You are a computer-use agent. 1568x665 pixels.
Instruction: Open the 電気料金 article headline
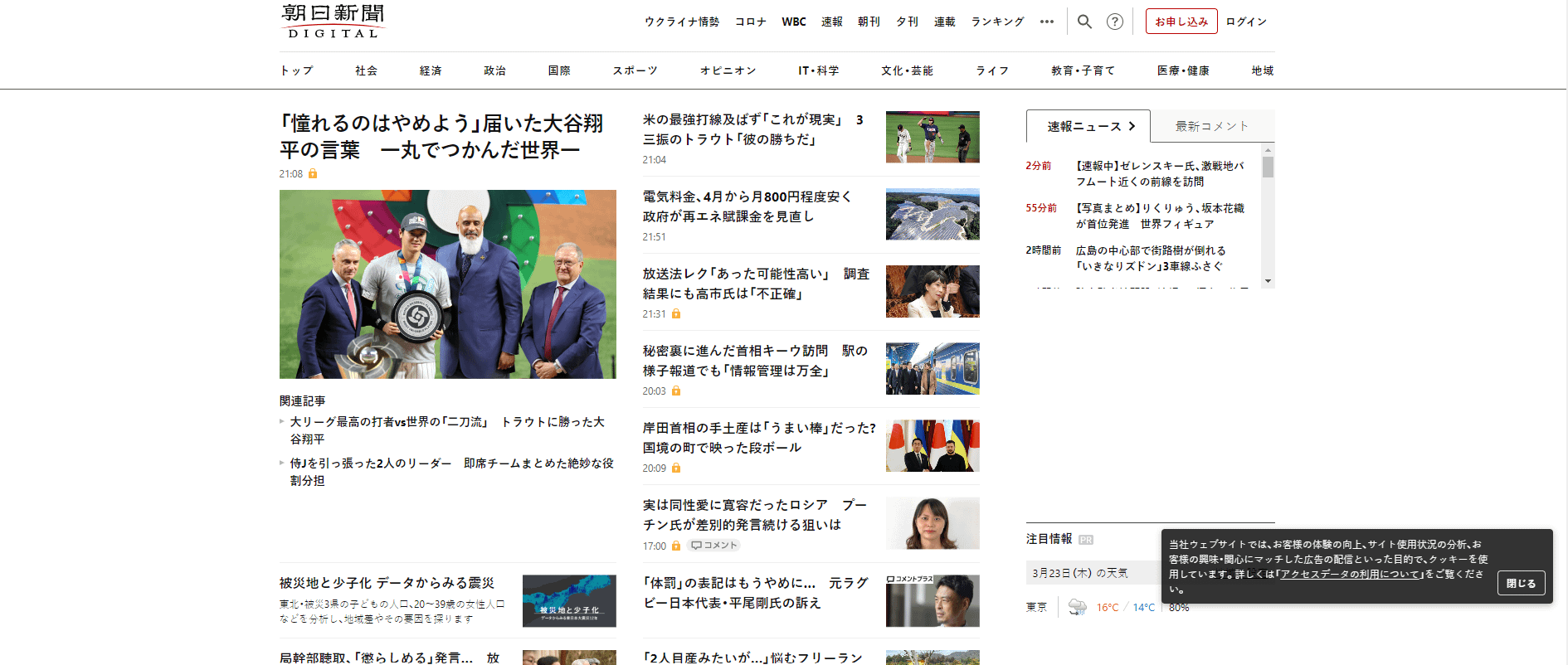[747, 206]
